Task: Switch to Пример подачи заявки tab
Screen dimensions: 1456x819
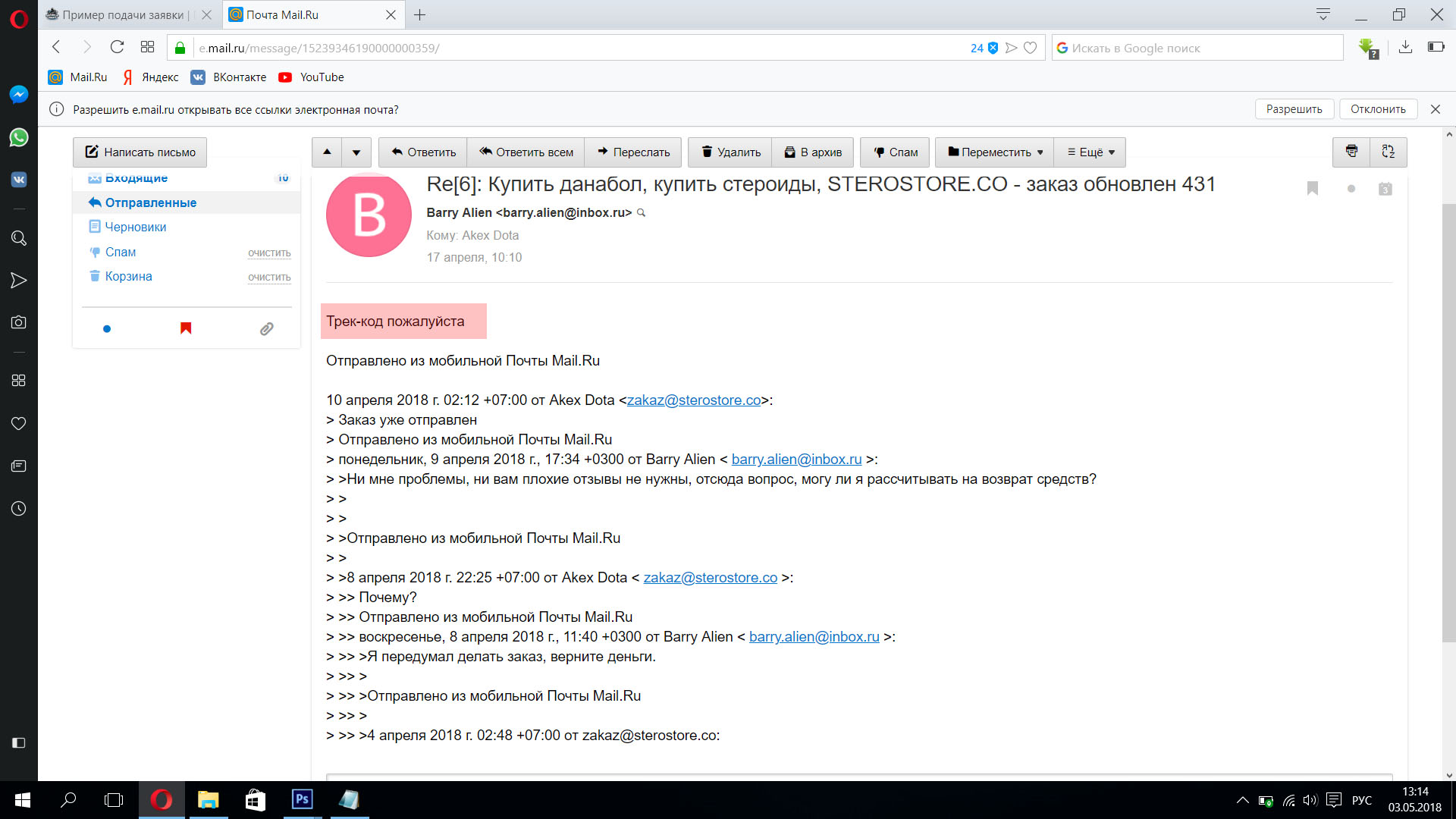Action: point(121,14)
